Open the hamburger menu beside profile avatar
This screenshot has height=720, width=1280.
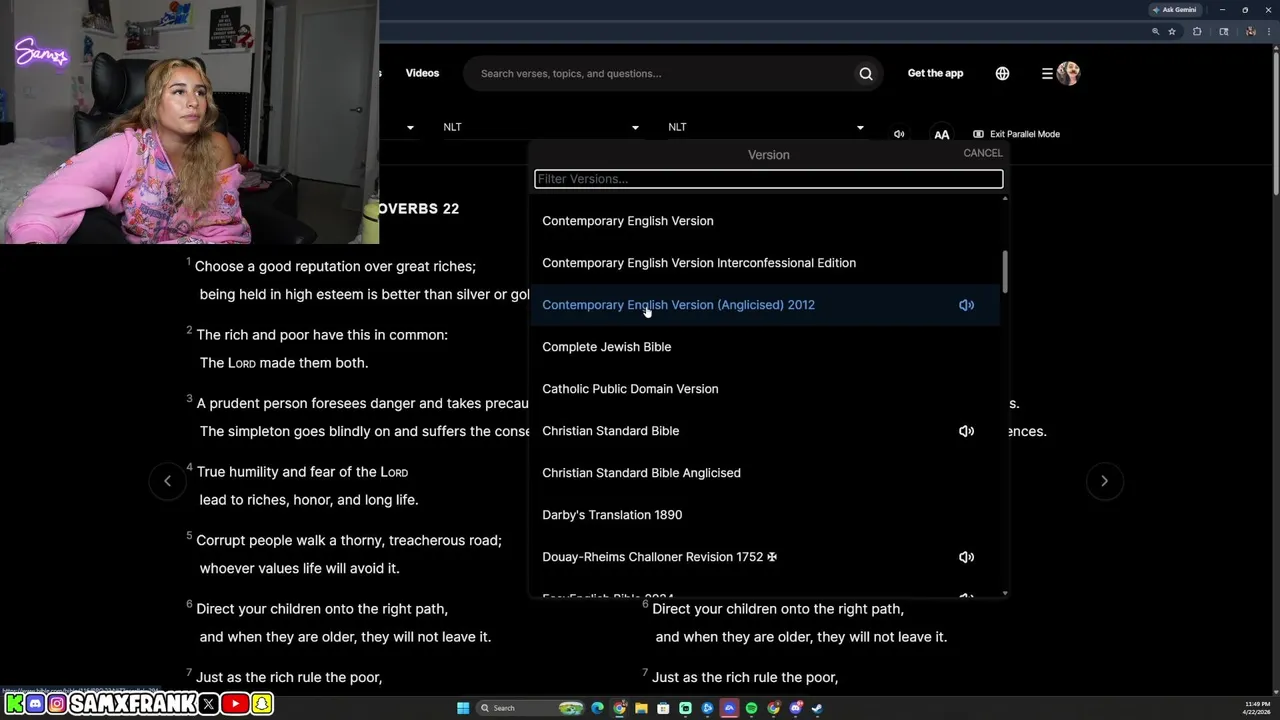tap(1047, 73)
